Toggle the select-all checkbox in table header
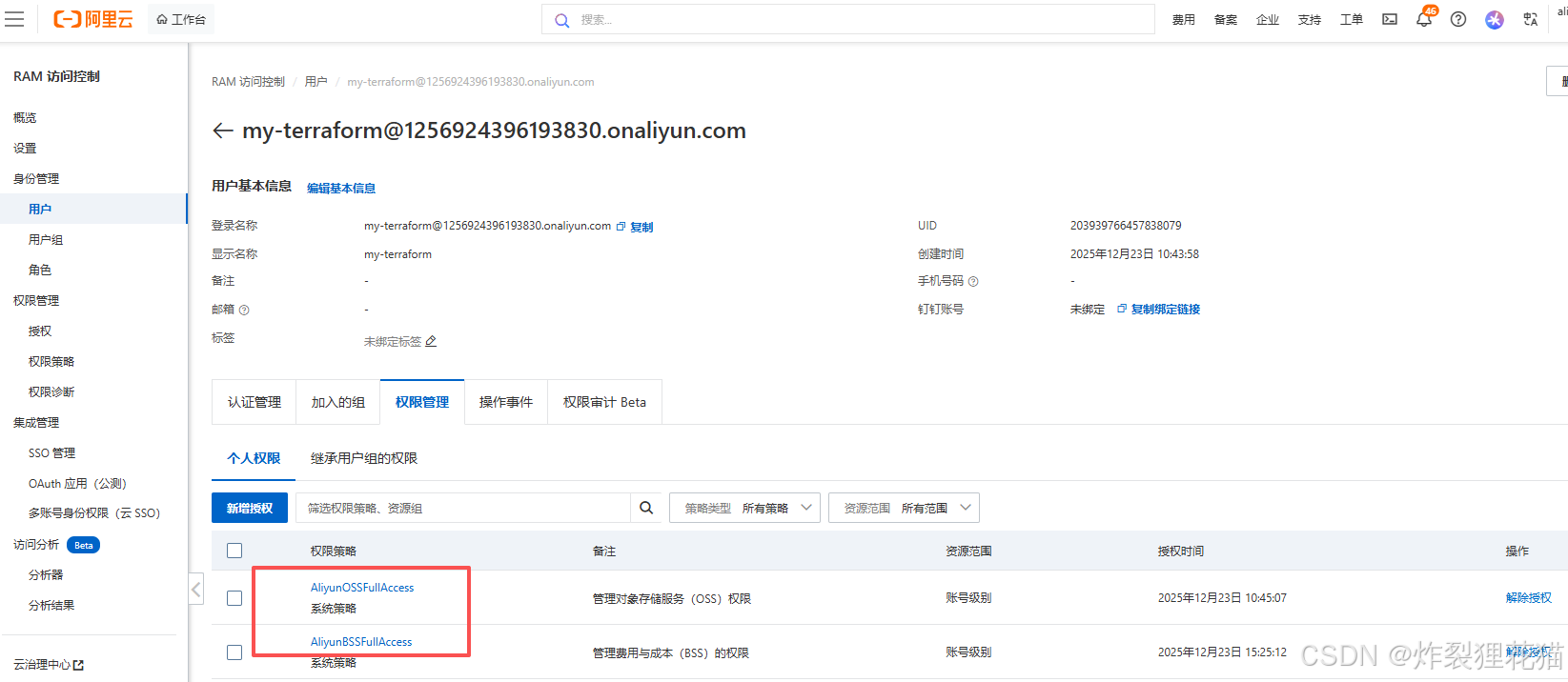 click(234, 551)
